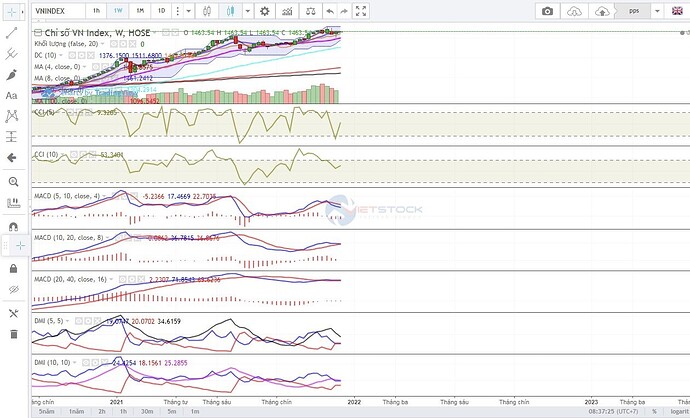
Task: Open chart settings gear icon
Action: [x=264, y=11]
